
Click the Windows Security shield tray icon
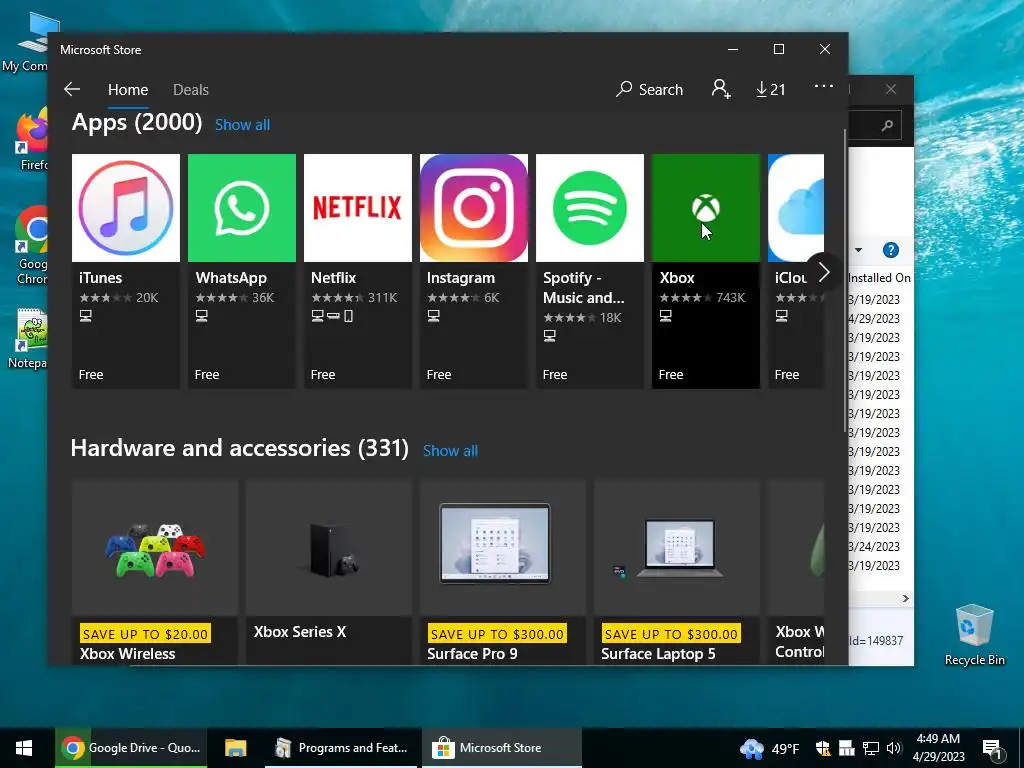(x=822, y=748)
